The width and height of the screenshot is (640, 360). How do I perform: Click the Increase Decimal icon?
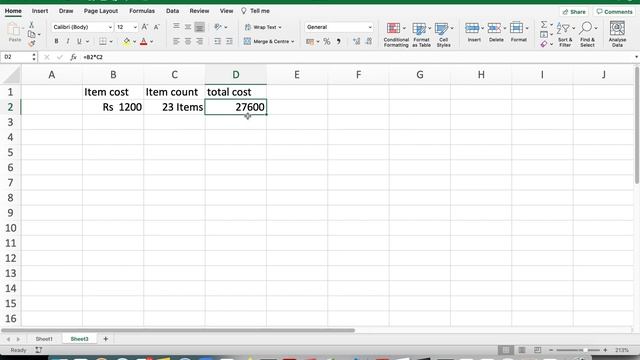pos(356,41)
